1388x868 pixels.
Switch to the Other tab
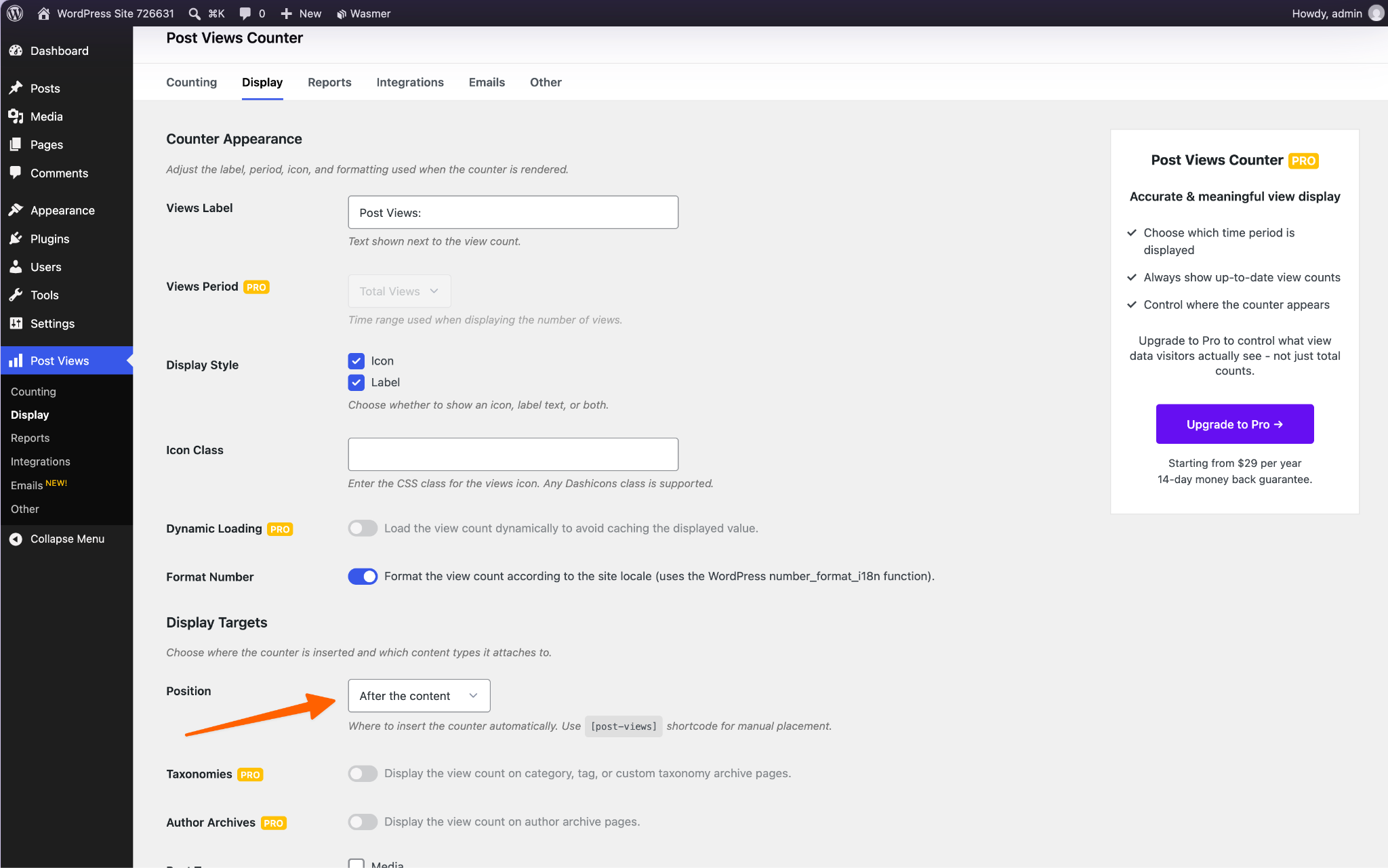coord(546,82)
